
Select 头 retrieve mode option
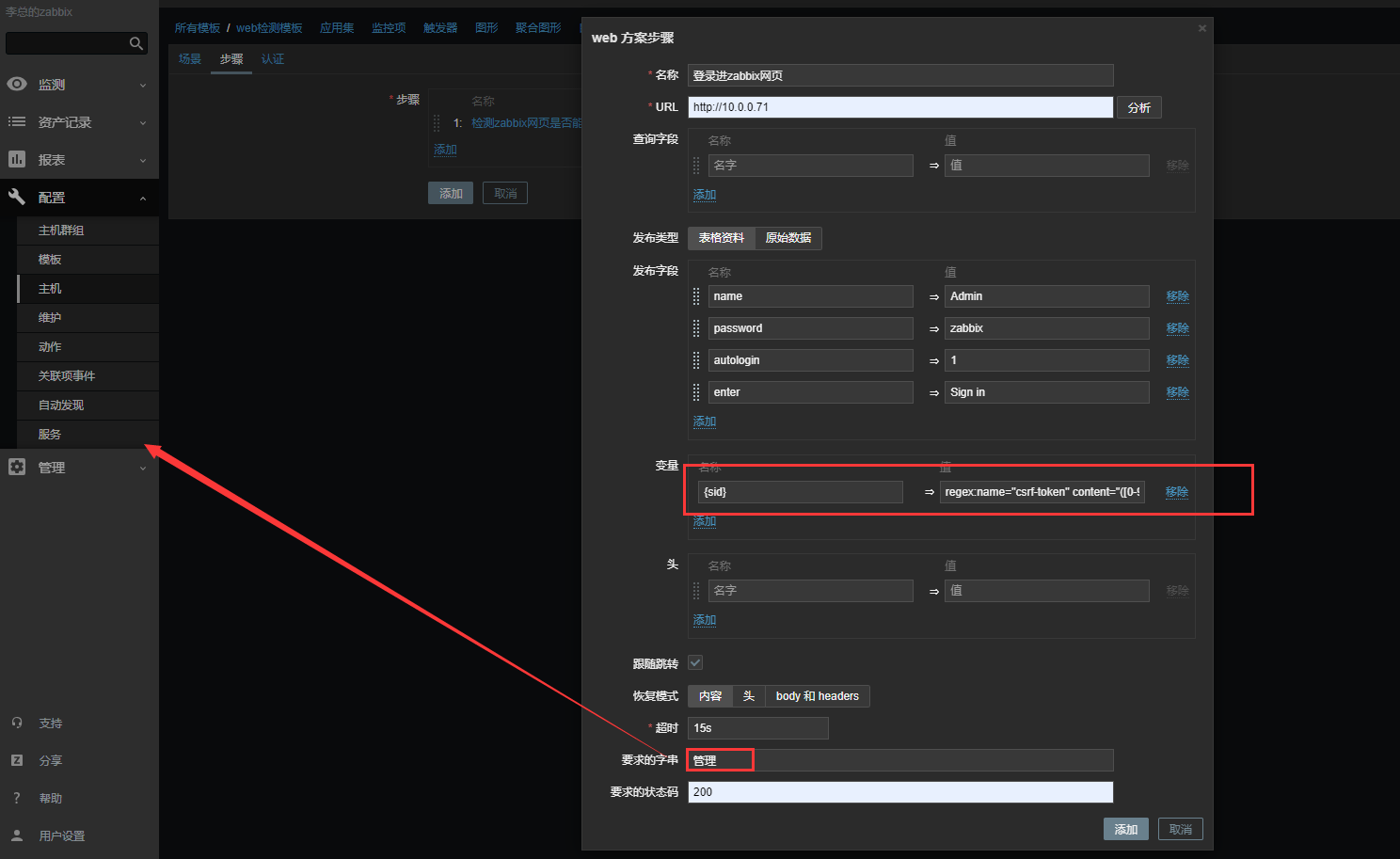point(749,696)
